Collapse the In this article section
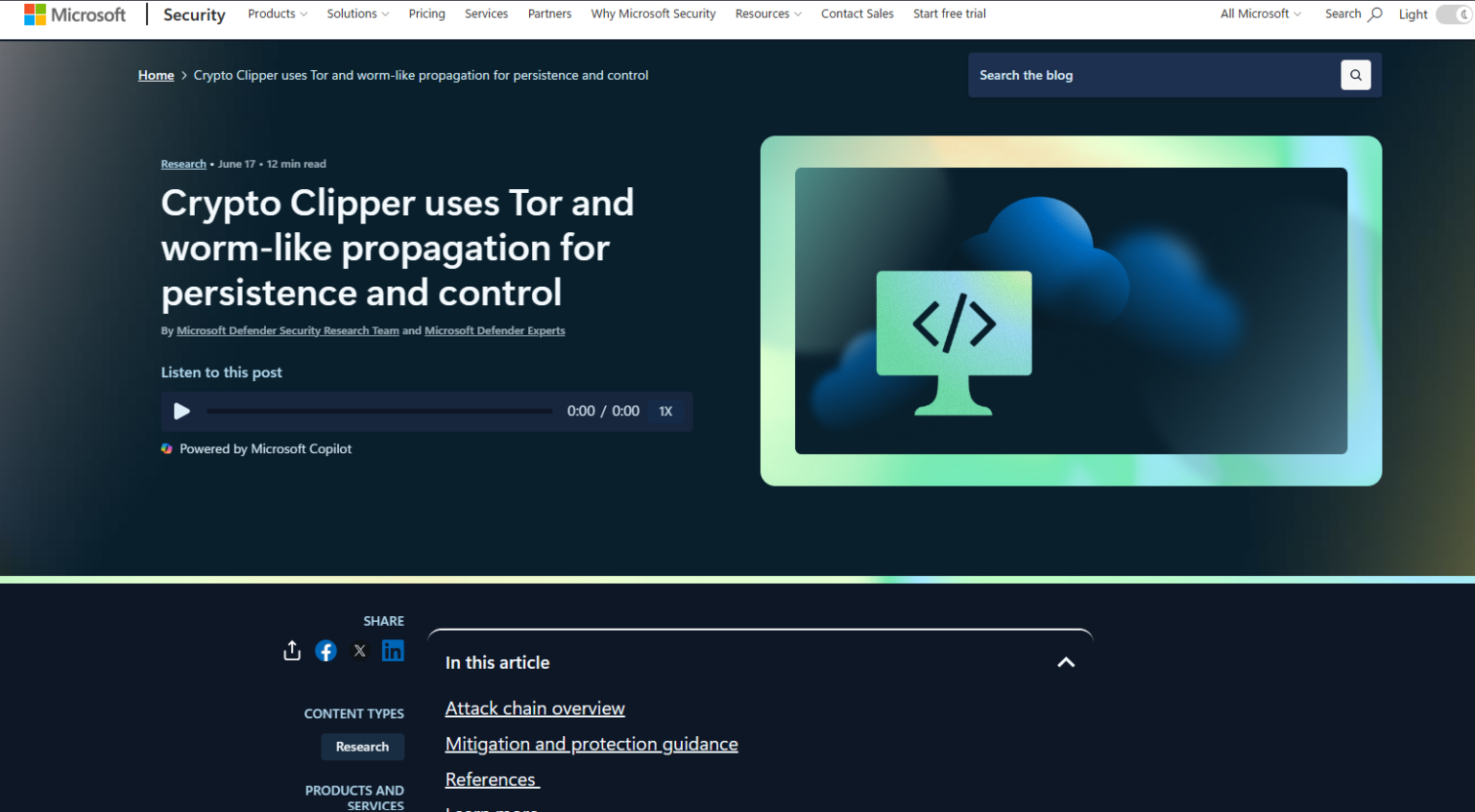This screenshot has height=812, width=1475. pos(1066,662)
